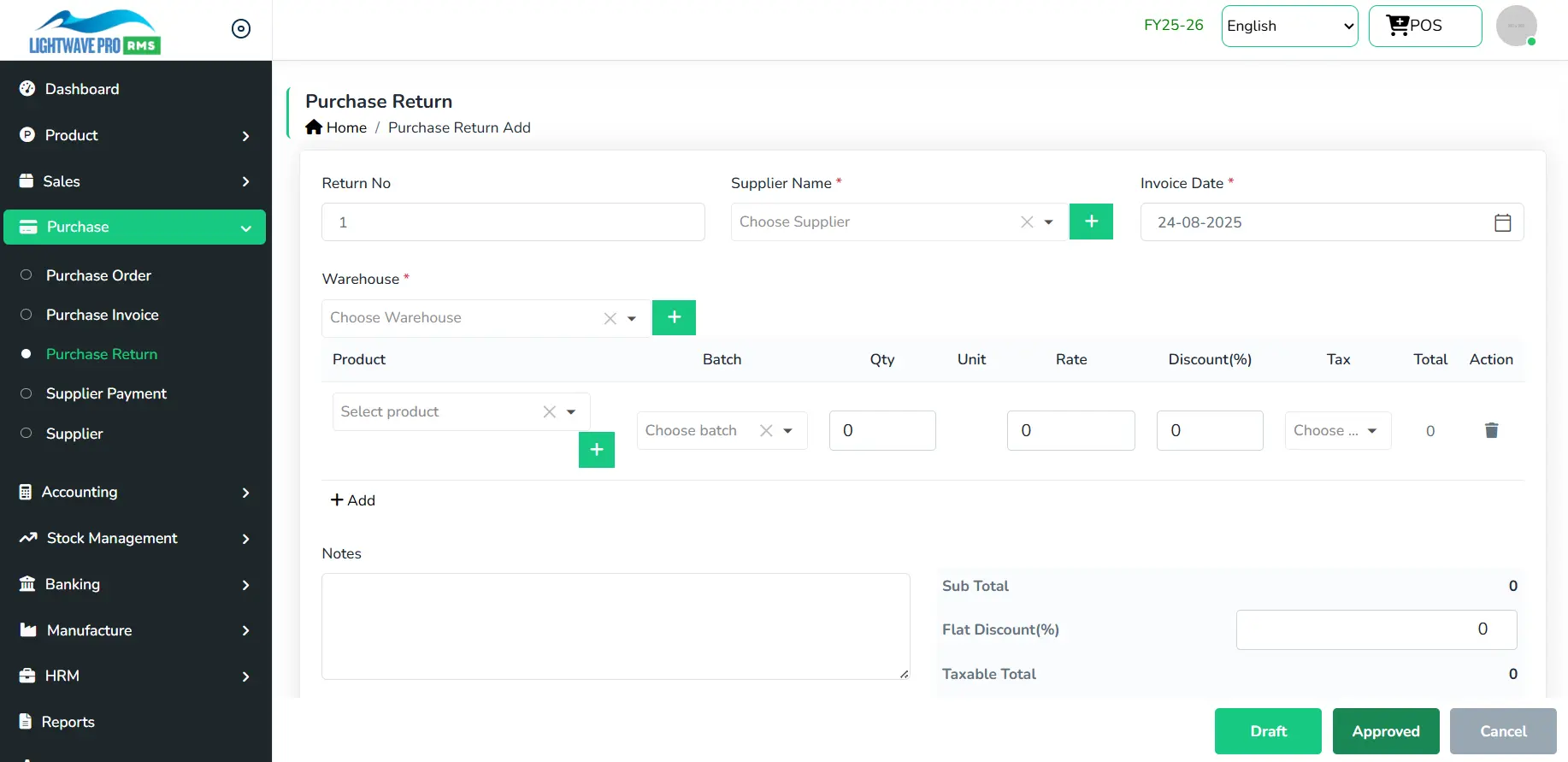The width and height of the screenshot is (1568, 762).
Task: Click the user avatar in the header
Action: pyautogui.click(x=1516, y=26)
